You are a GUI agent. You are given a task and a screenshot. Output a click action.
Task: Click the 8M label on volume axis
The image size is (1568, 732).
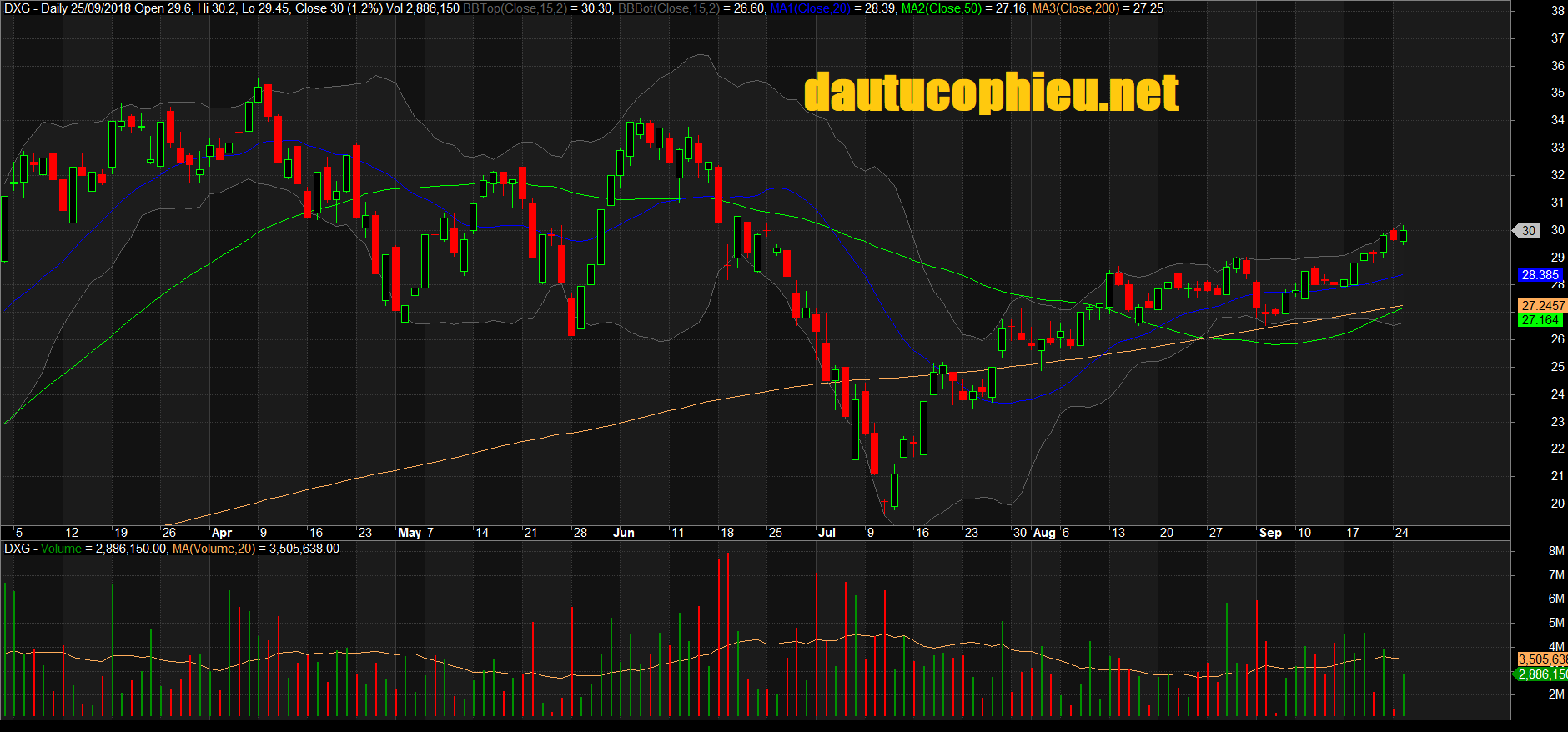pos(1556,551)
